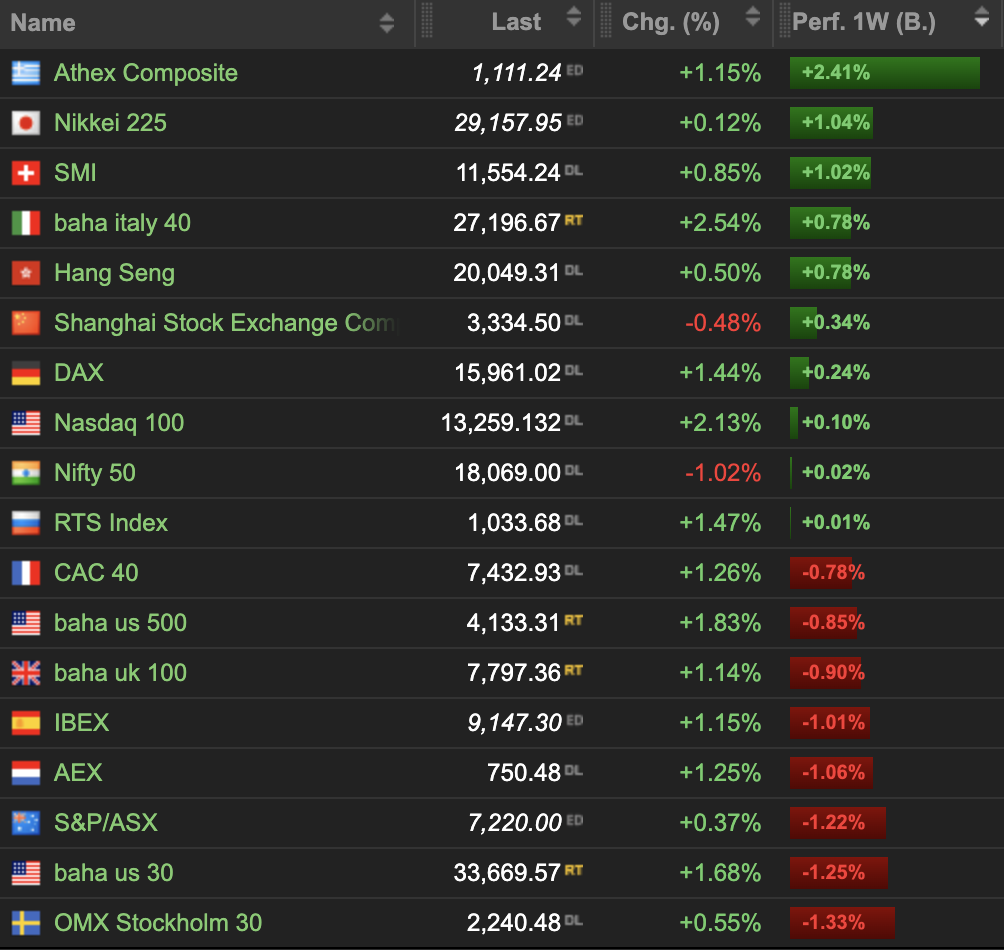Open OMX Stockholm 30 index
The width and height of the screenshot is (1004, 950).
[158, 922]
